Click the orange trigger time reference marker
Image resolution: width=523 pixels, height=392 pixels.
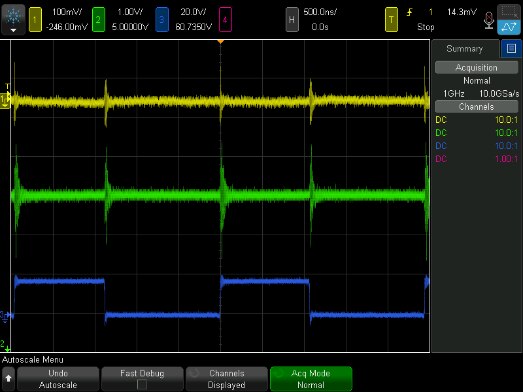click(220, 42)
